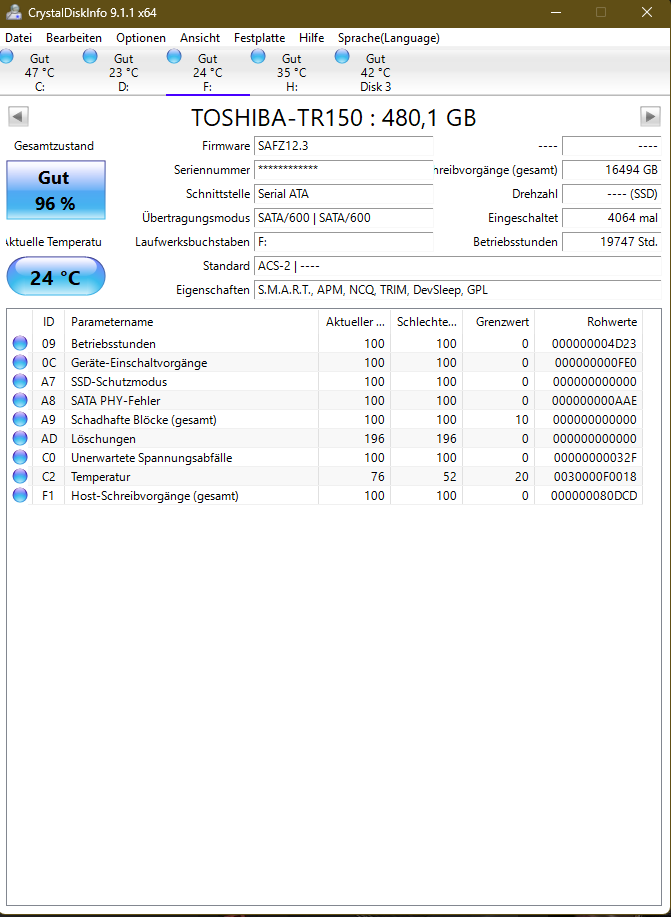The image size is (671, 917).
Task: Click the Betriebsstunden value 19747 Std.
Action: click(612, 242)
